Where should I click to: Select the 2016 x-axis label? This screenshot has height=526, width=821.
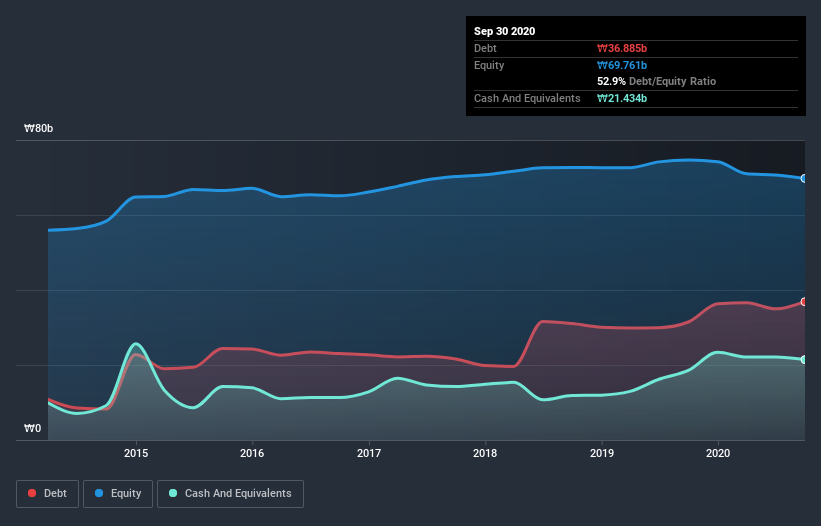(252, 453)
